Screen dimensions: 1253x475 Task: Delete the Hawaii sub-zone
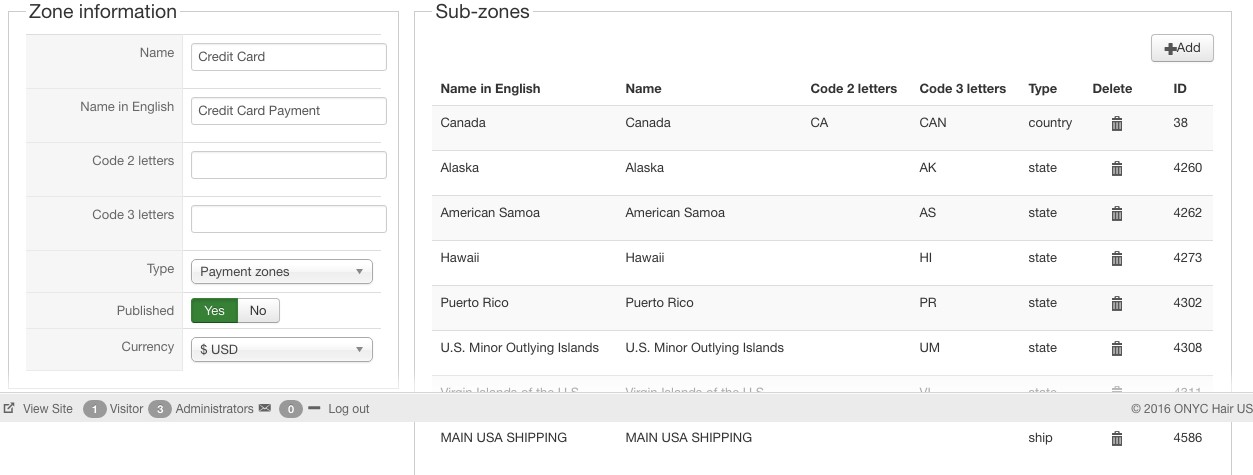pyautogui.click(x=1117, y=259)
